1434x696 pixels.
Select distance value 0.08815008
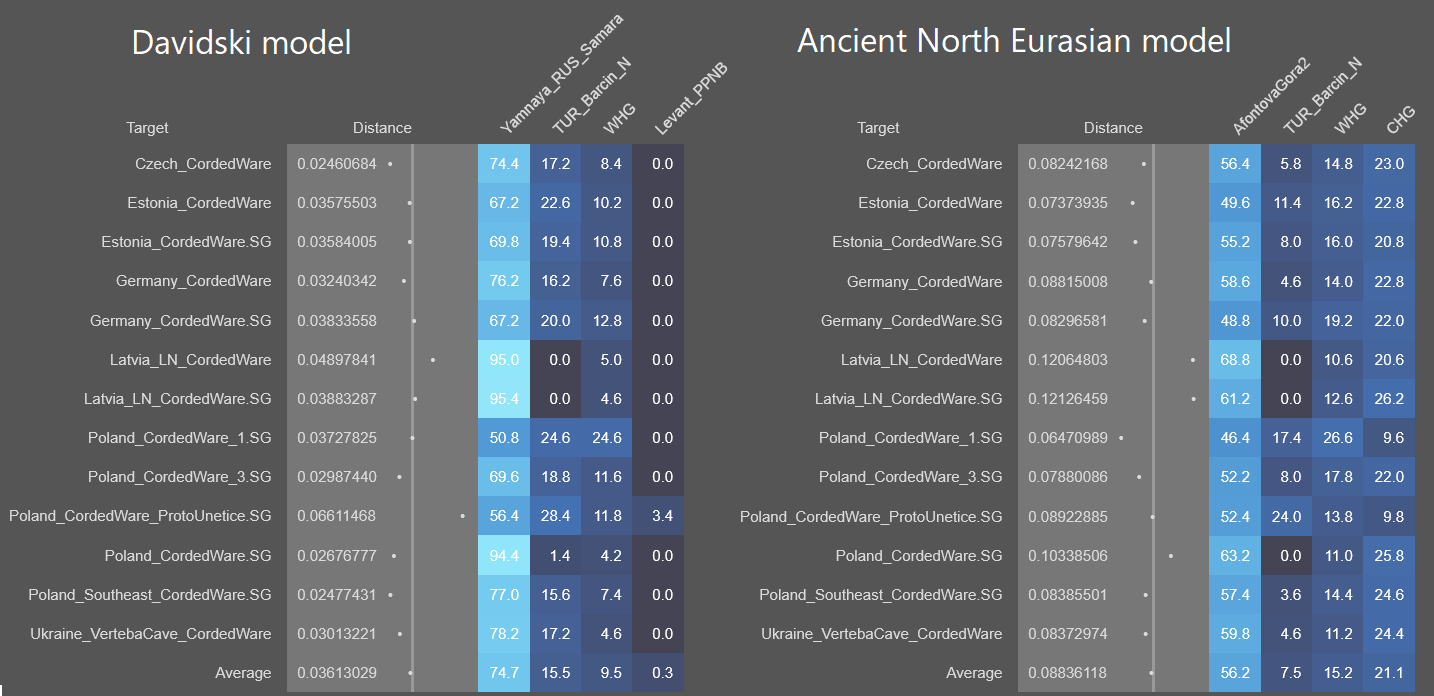point(1068,281)
